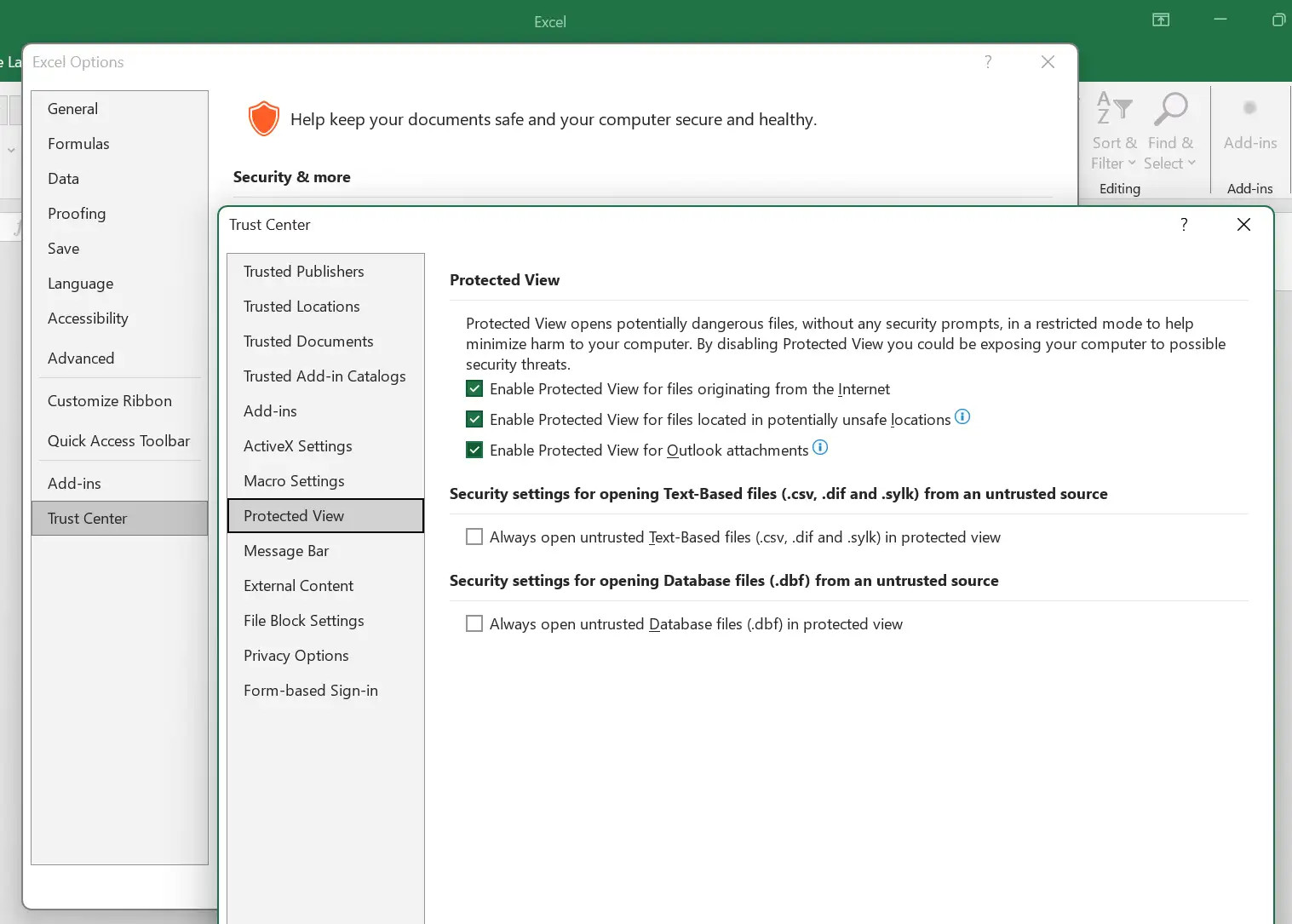Select the File Block Settings category
Image resolution: width=1292 pixels, height=924 pixels.
303,621
